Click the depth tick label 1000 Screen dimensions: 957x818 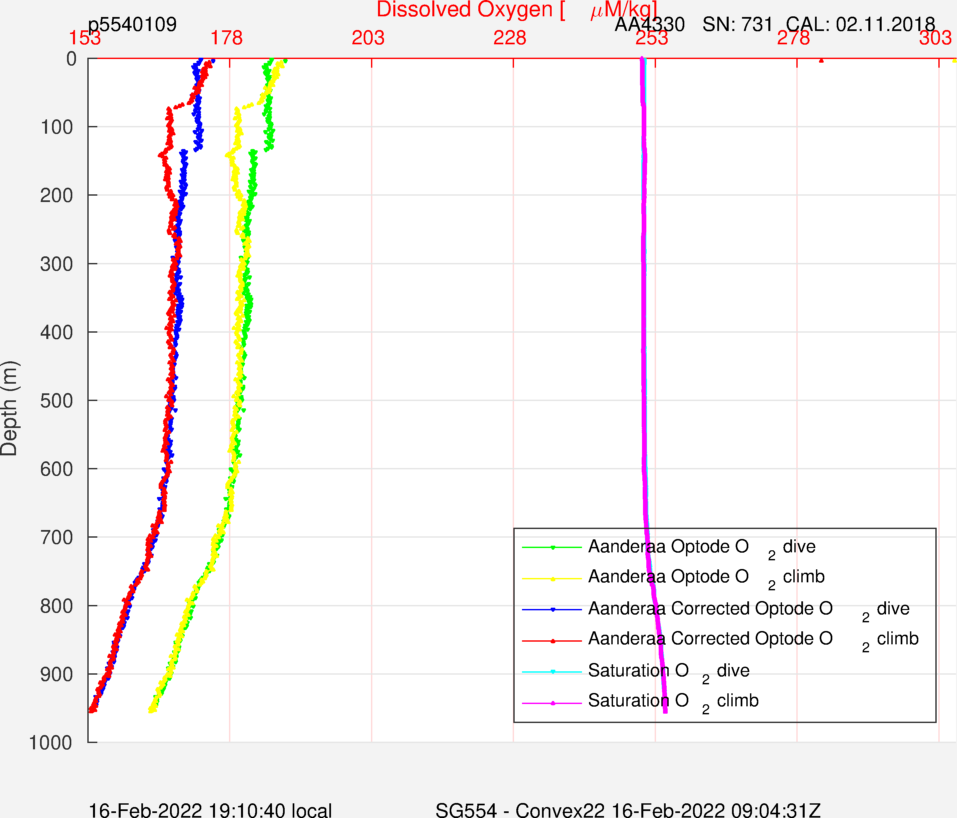click(51, 742)
